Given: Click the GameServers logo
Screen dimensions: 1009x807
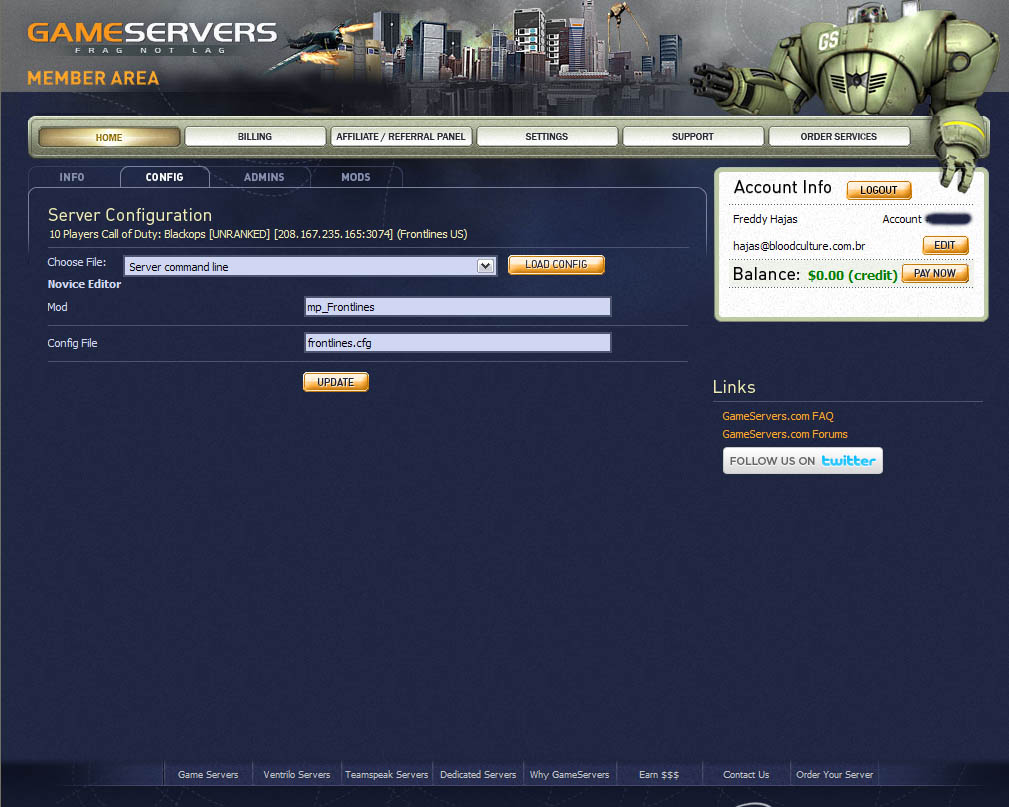Looking at the screenshot, I should pos(152,37).
